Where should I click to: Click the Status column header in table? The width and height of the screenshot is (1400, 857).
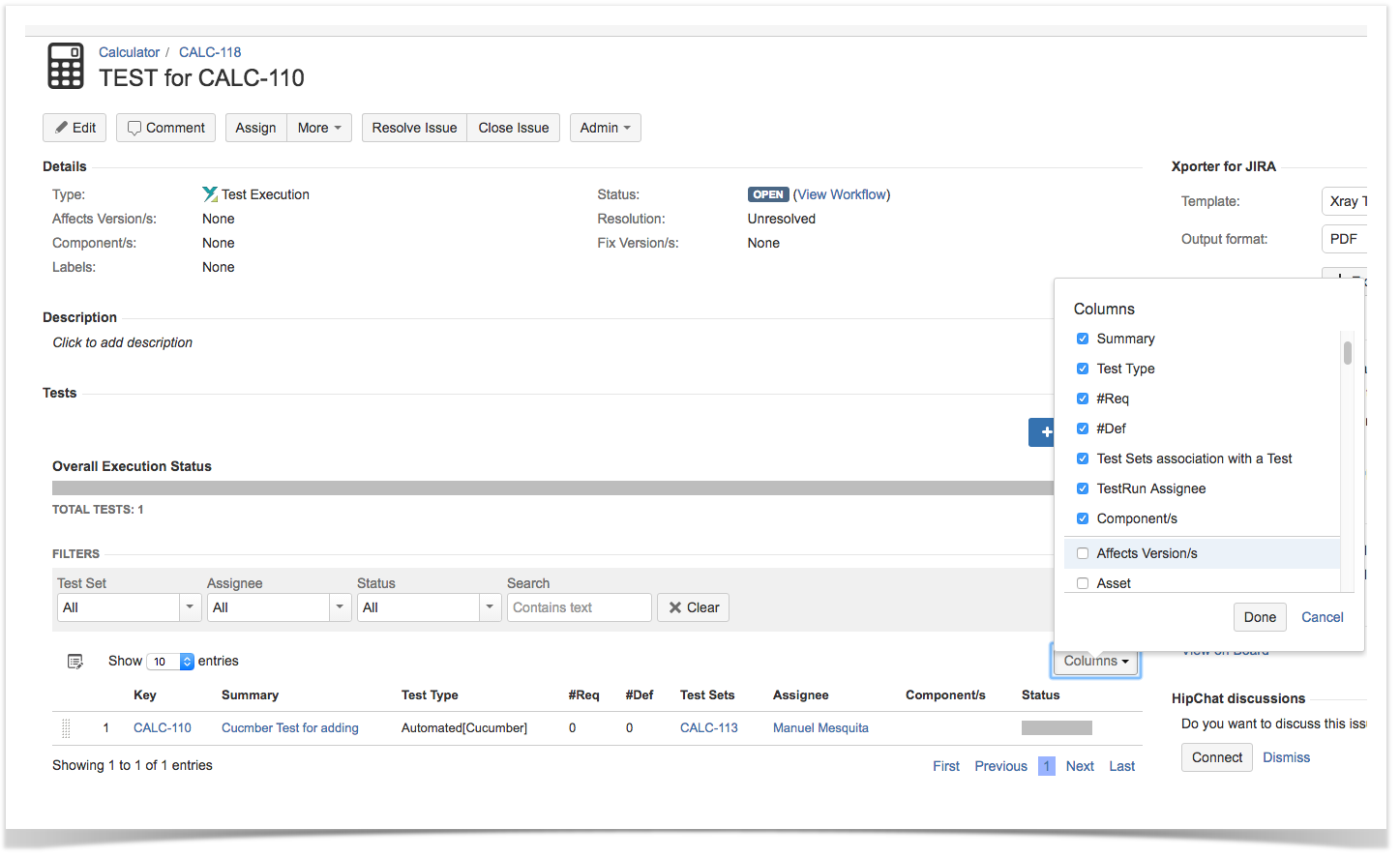pos(1040,695)
